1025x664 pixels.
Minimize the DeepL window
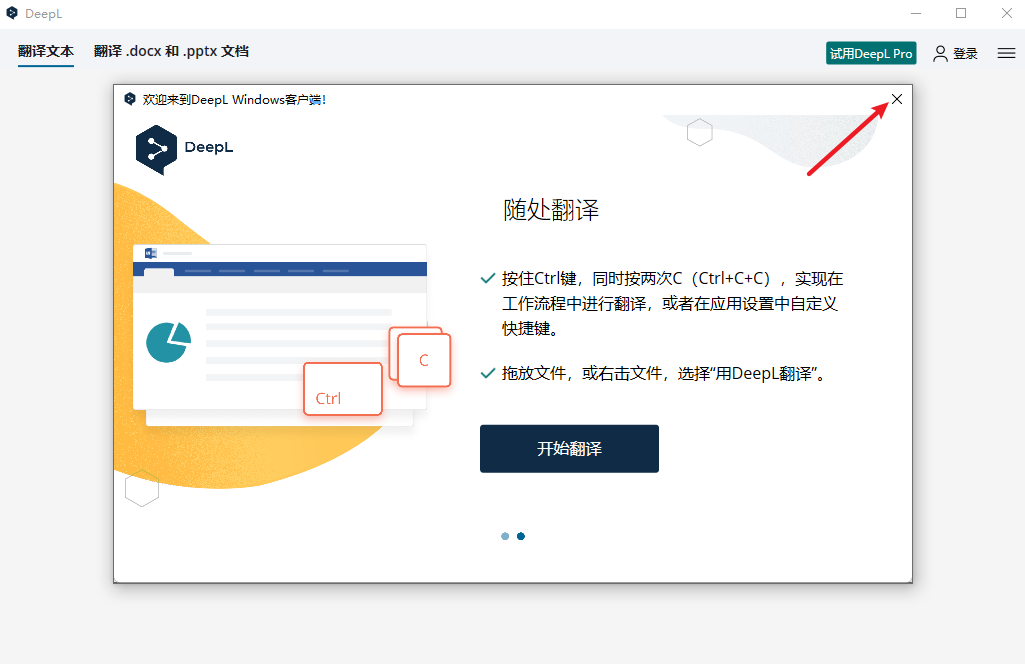pos(916,13)
